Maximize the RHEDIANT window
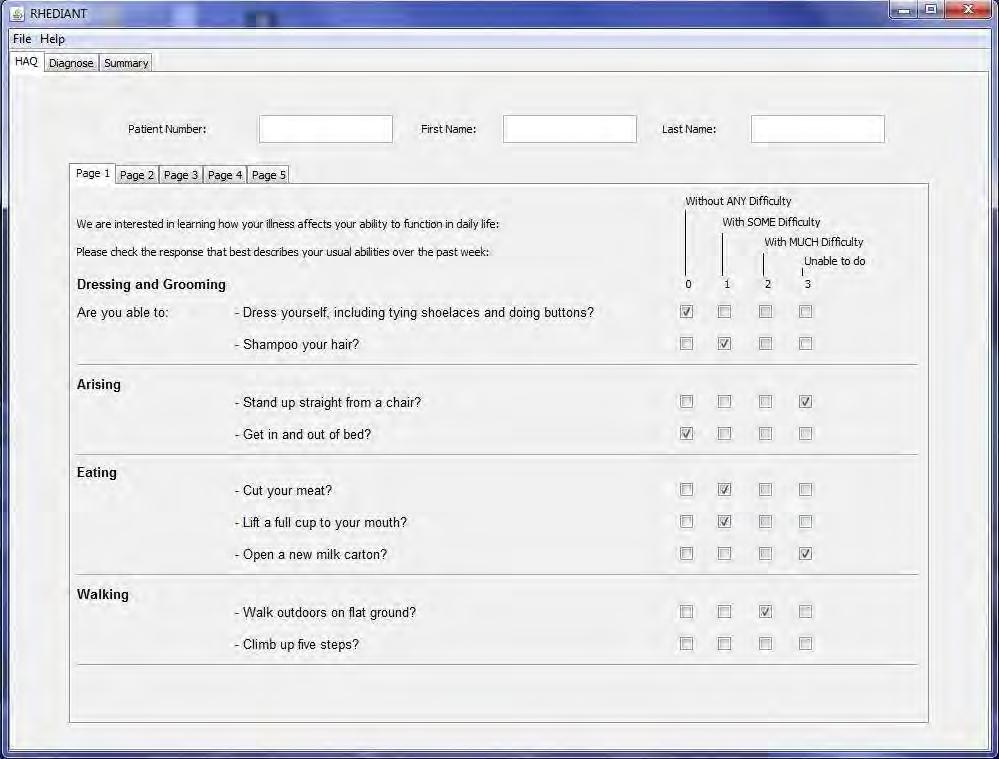 931,10
